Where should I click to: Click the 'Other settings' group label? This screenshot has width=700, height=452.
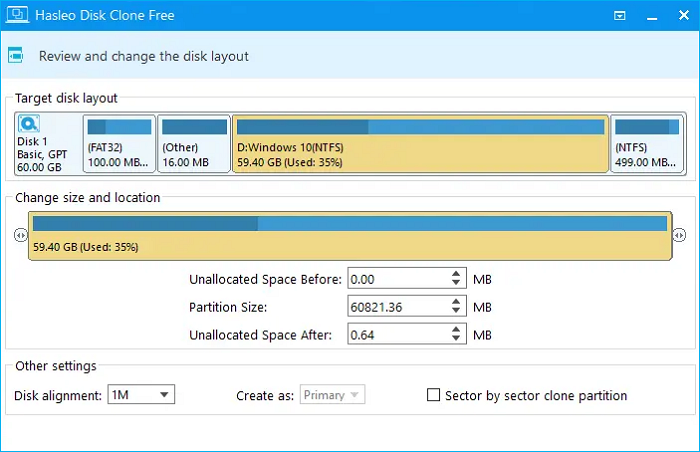click(x=56, y=366)
